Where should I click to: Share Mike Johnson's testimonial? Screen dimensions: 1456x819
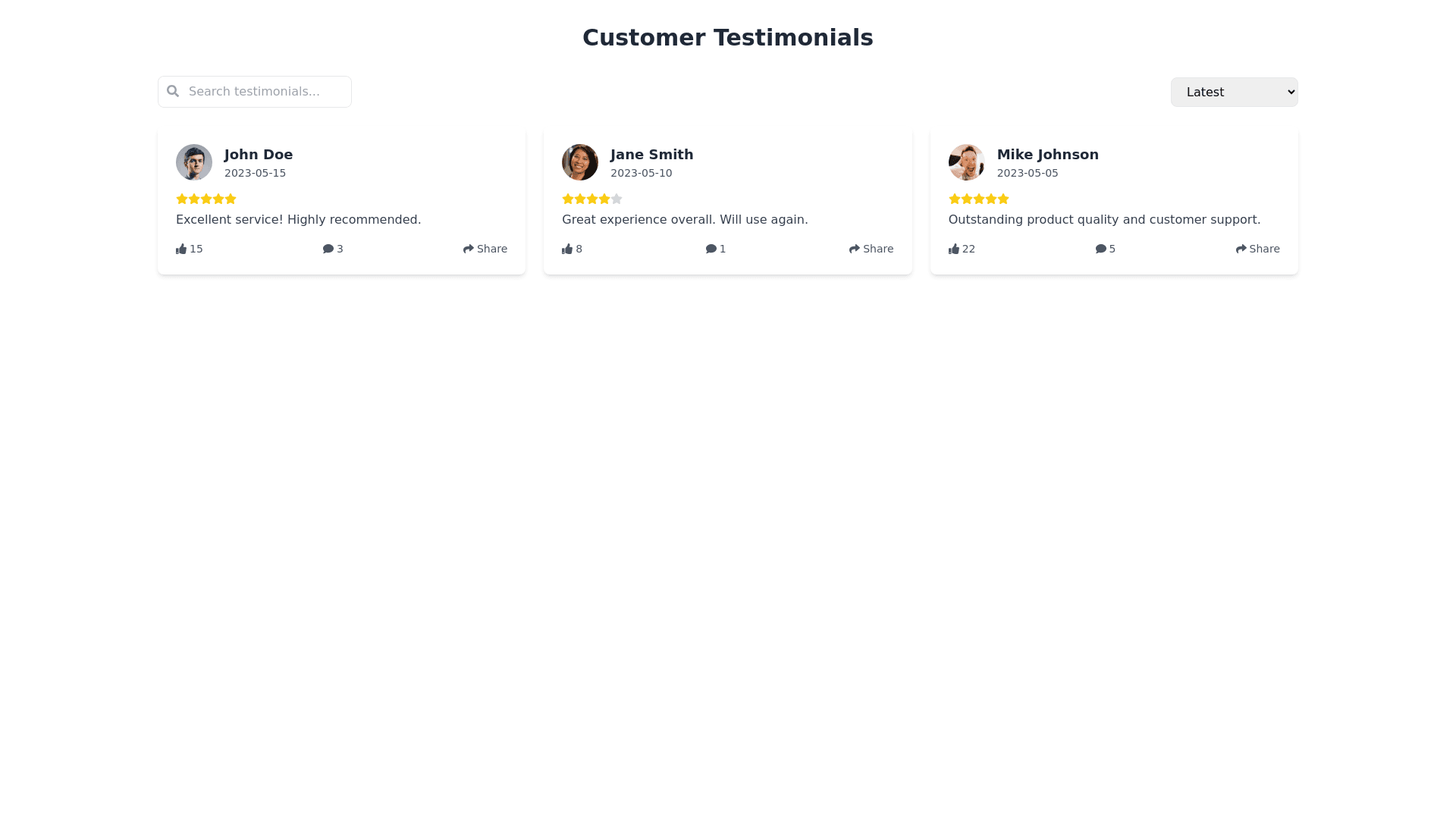[1257, 249]
